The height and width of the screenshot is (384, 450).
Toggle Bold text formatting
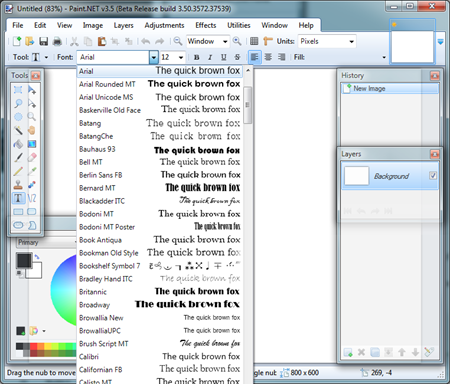[197, 57]
